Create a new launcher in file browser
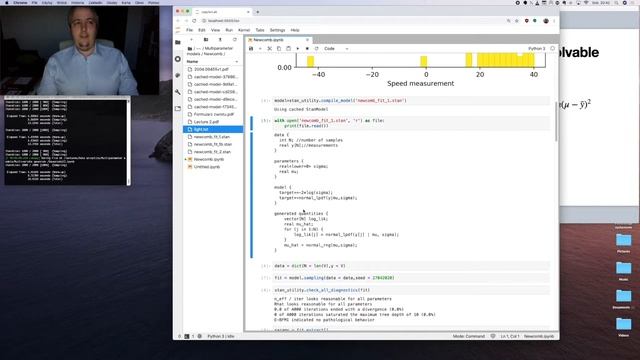This screenshot has height=360, width=640. [x=191, y=40]
